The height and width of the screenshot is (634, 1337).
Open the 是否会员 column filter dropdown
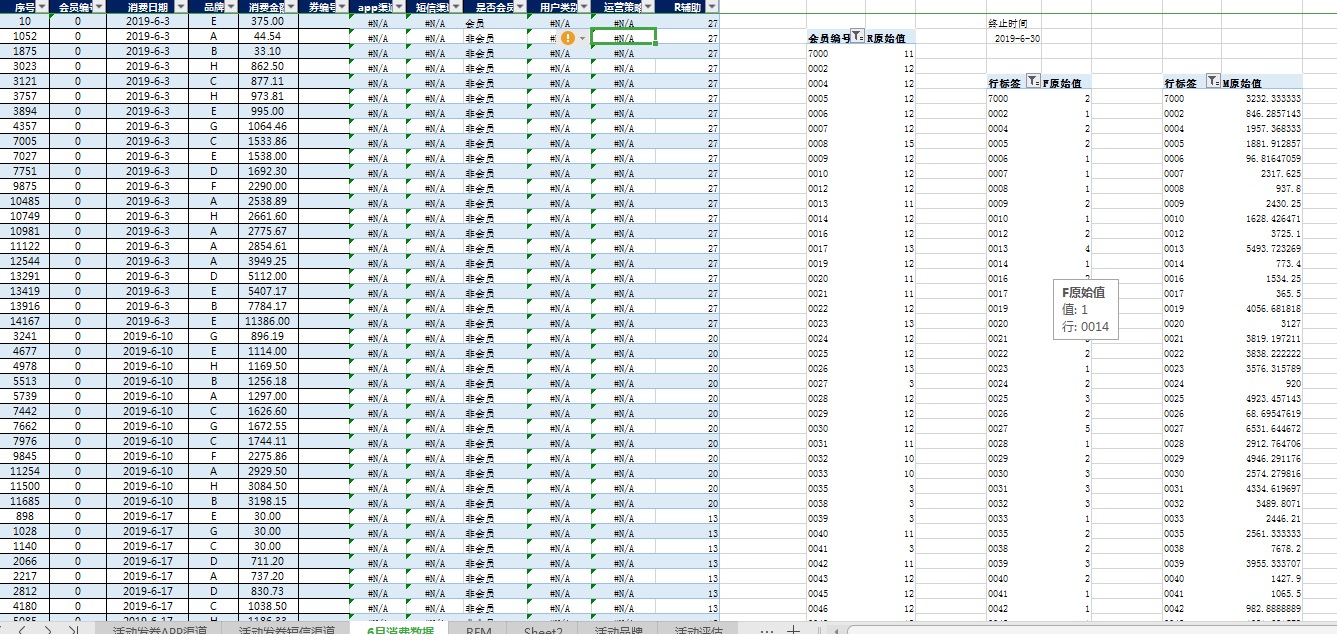tap(520, 7)
